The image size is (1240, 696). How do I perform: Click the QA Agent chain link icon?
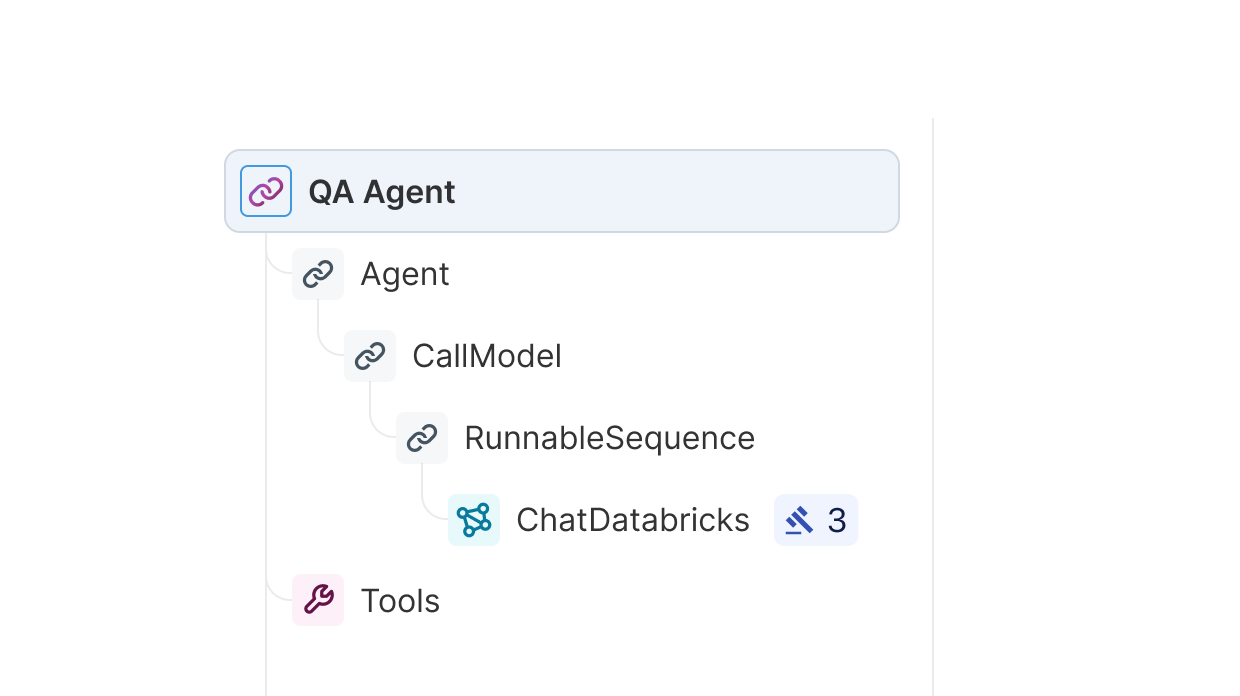tap(266, 191)
